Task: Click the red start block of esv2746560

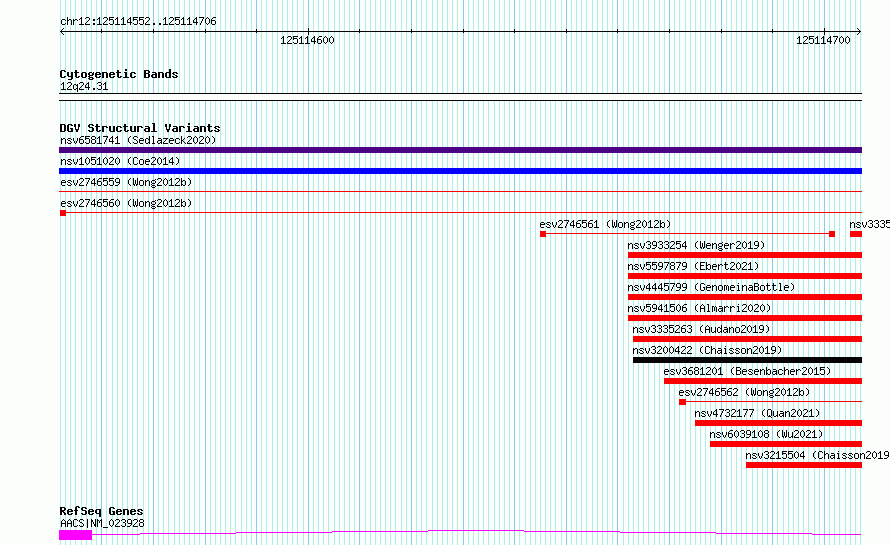Action: point(63,213)
